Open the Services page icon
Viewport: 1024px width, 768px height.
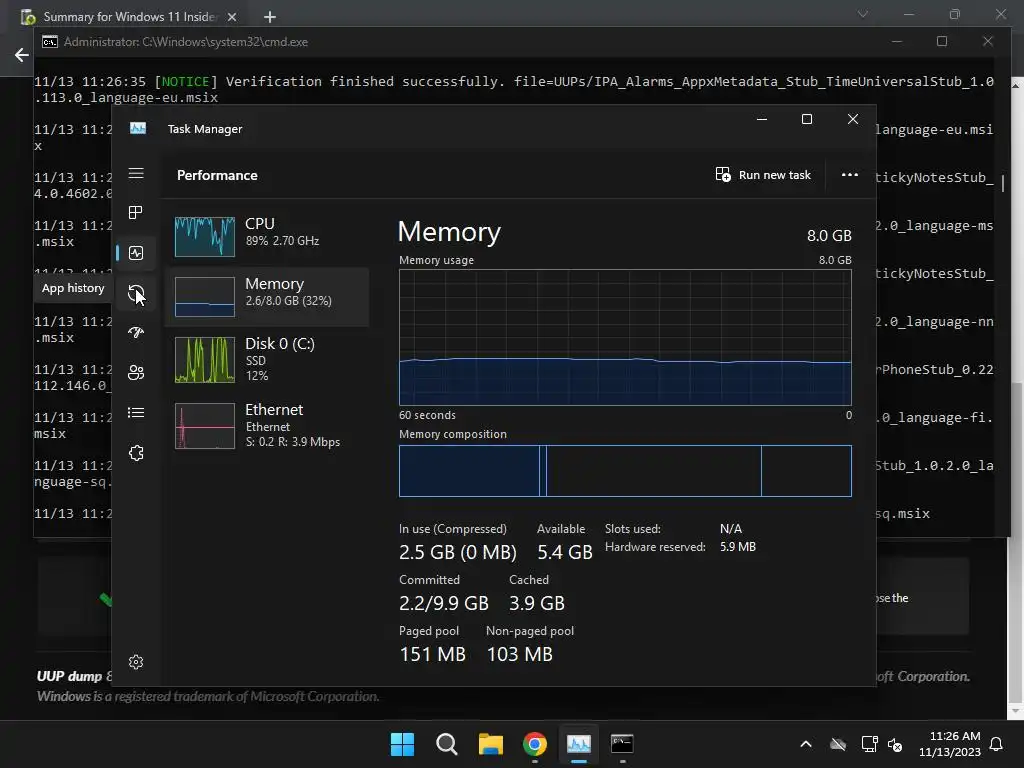tap(136, 453)
